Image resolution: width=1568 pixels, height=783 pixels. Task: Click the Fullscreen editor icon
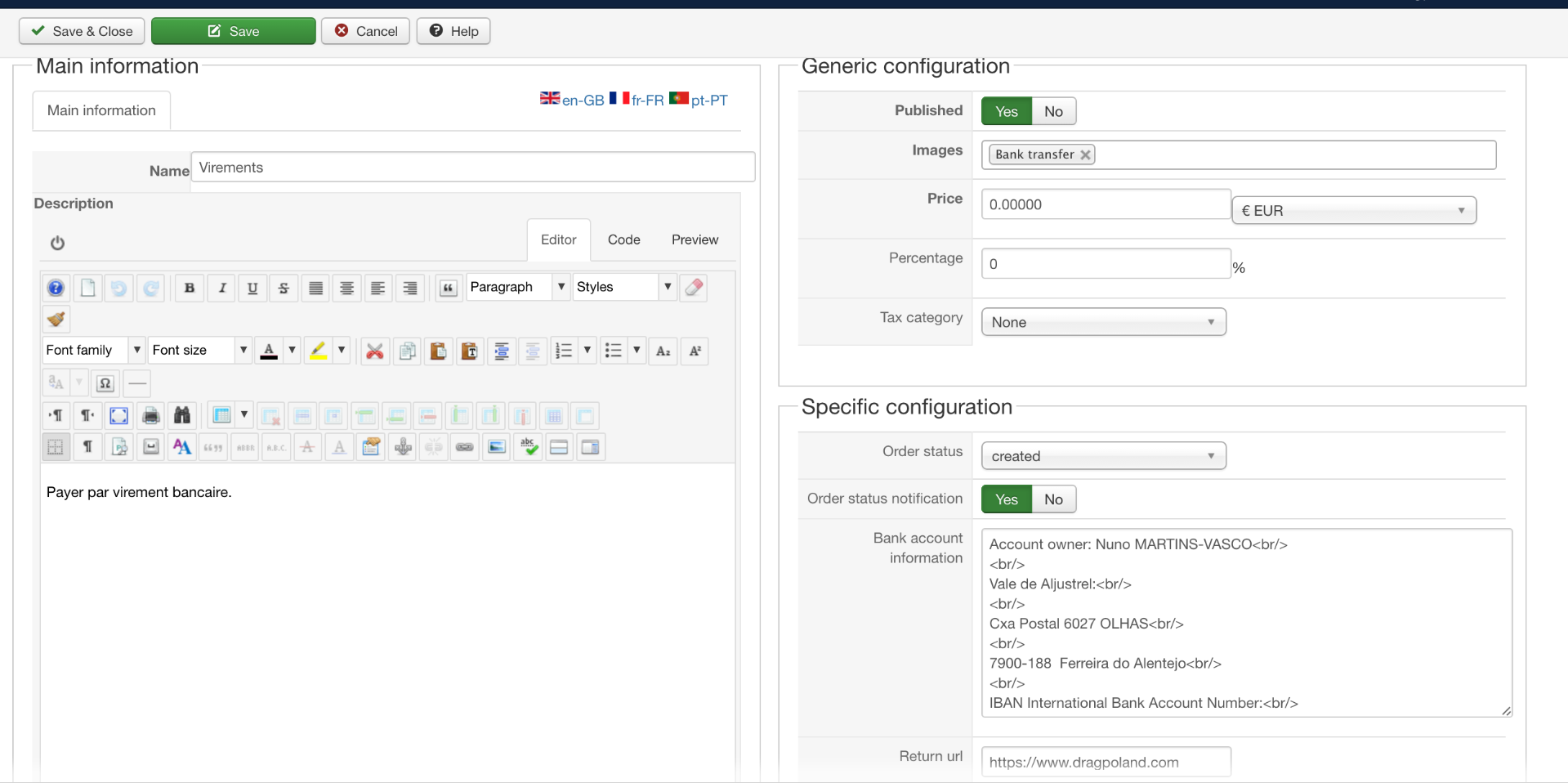tap(119, 415)
